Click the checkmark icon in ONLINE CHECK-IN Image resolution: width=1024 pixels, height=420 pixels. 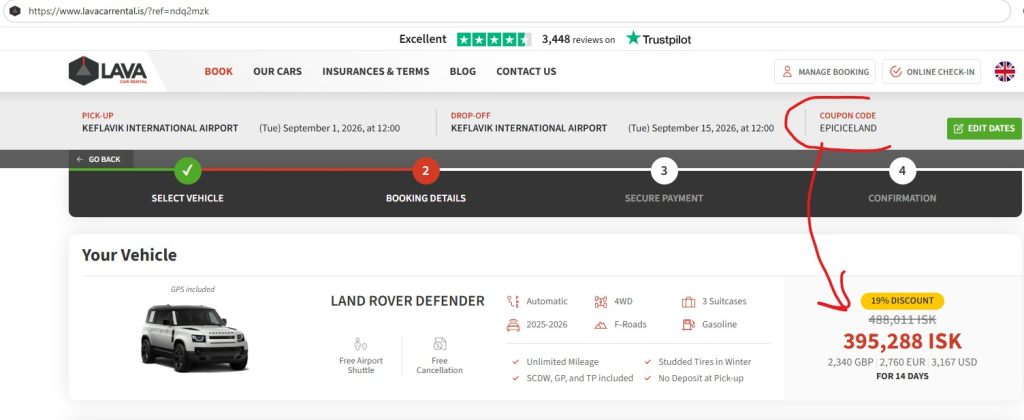point(896,72)
